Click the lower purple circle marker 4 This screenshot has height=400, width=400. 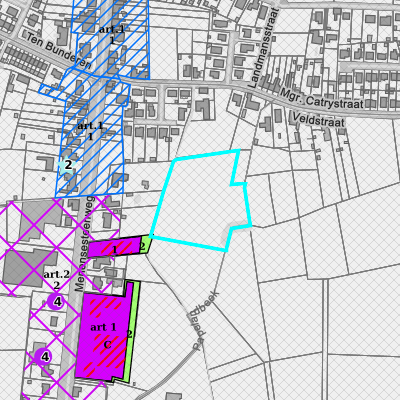click(43, 357)
